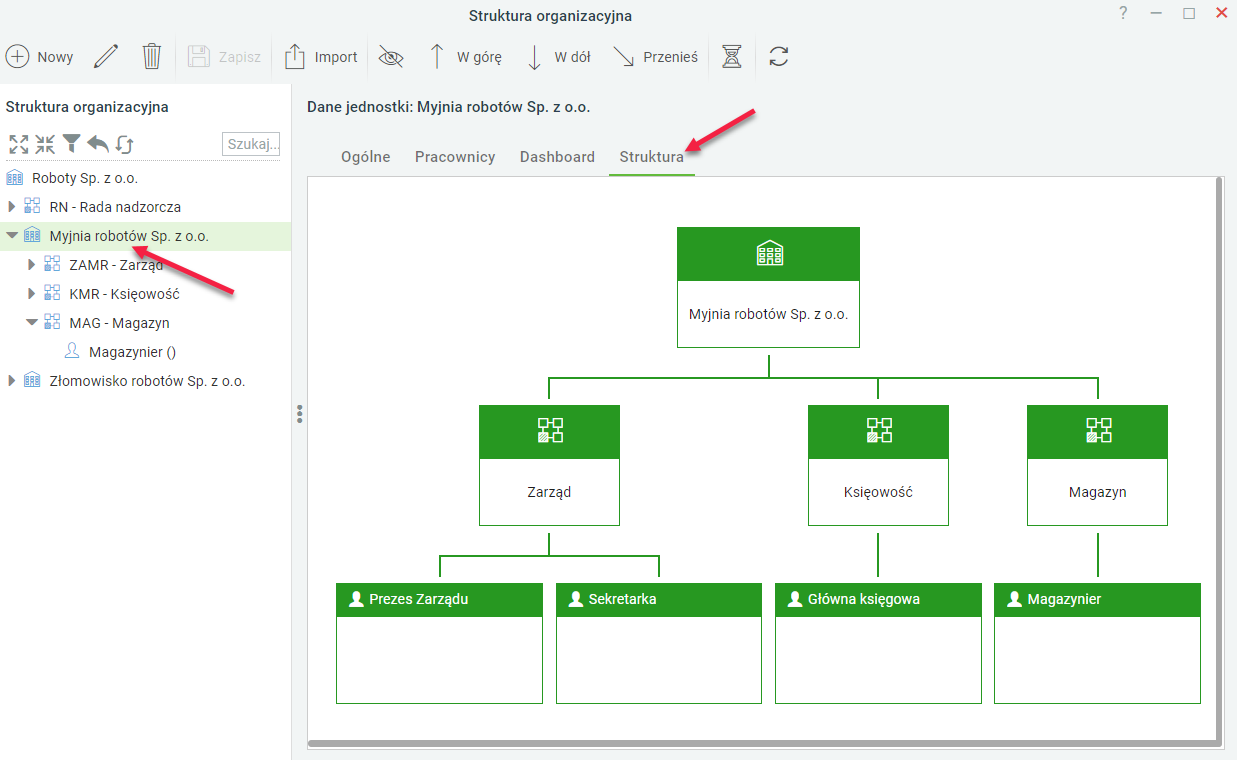Image resolution: width=1237 pixels, height=760 pixels.
Task: Click the expand all tree icon
Action: 19,144
